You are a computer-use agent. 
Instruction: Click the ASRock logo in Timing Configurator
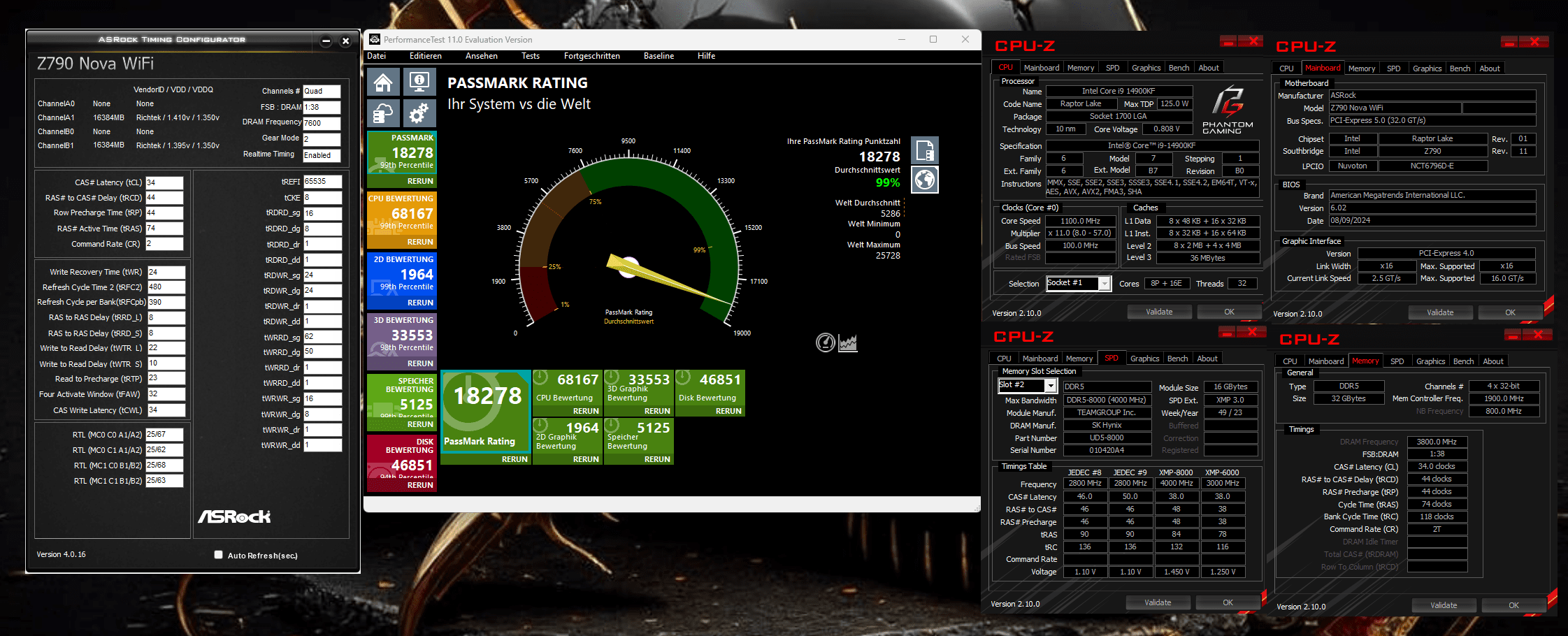[x=234, y=516]
